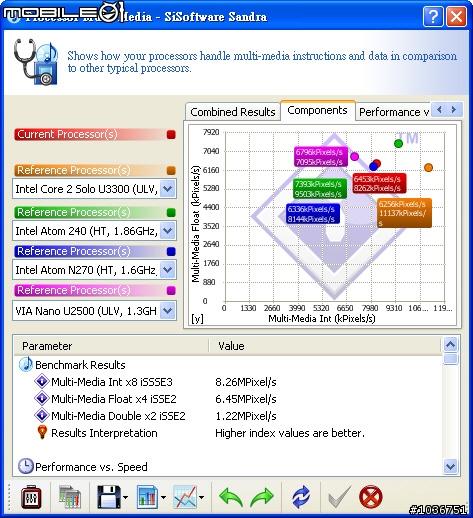This screenshot has width=473, height=518.
Task: Click the red Current Processor color swatch
Action: (171, 135)
